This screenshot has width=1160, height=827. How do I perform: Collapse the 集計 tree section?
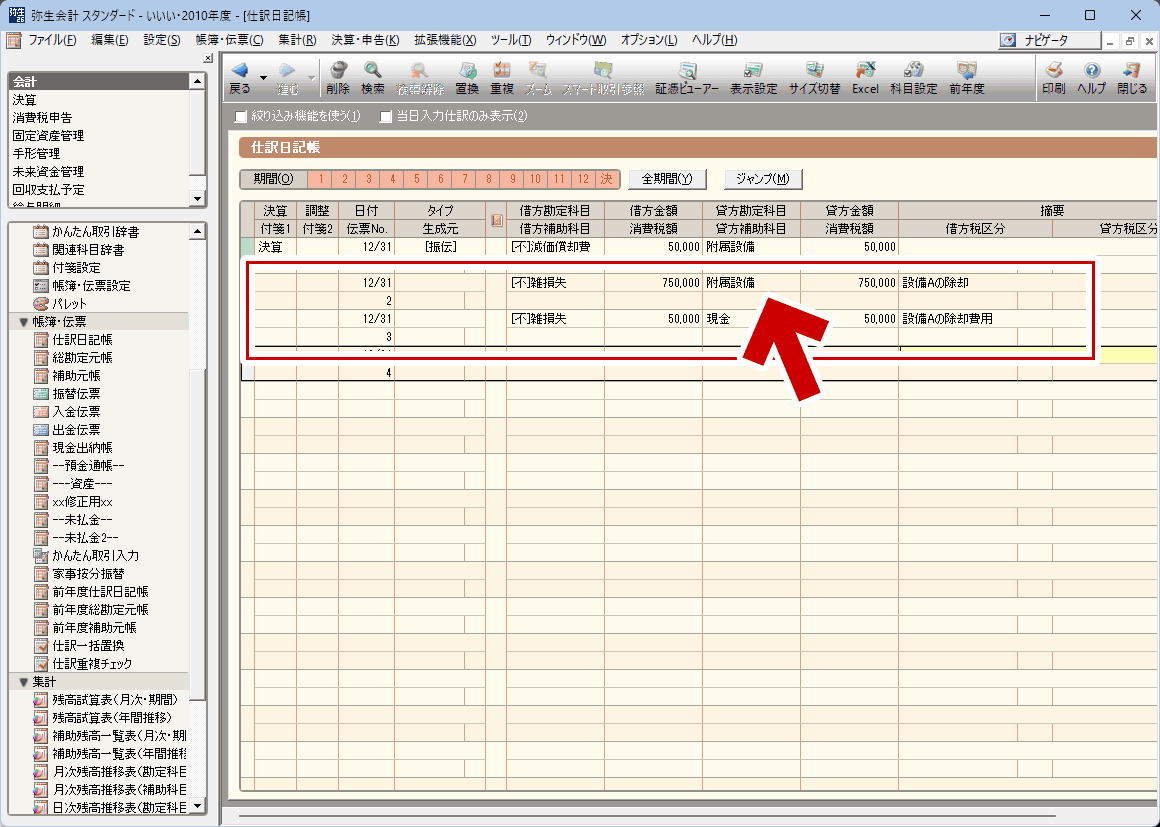24,681
